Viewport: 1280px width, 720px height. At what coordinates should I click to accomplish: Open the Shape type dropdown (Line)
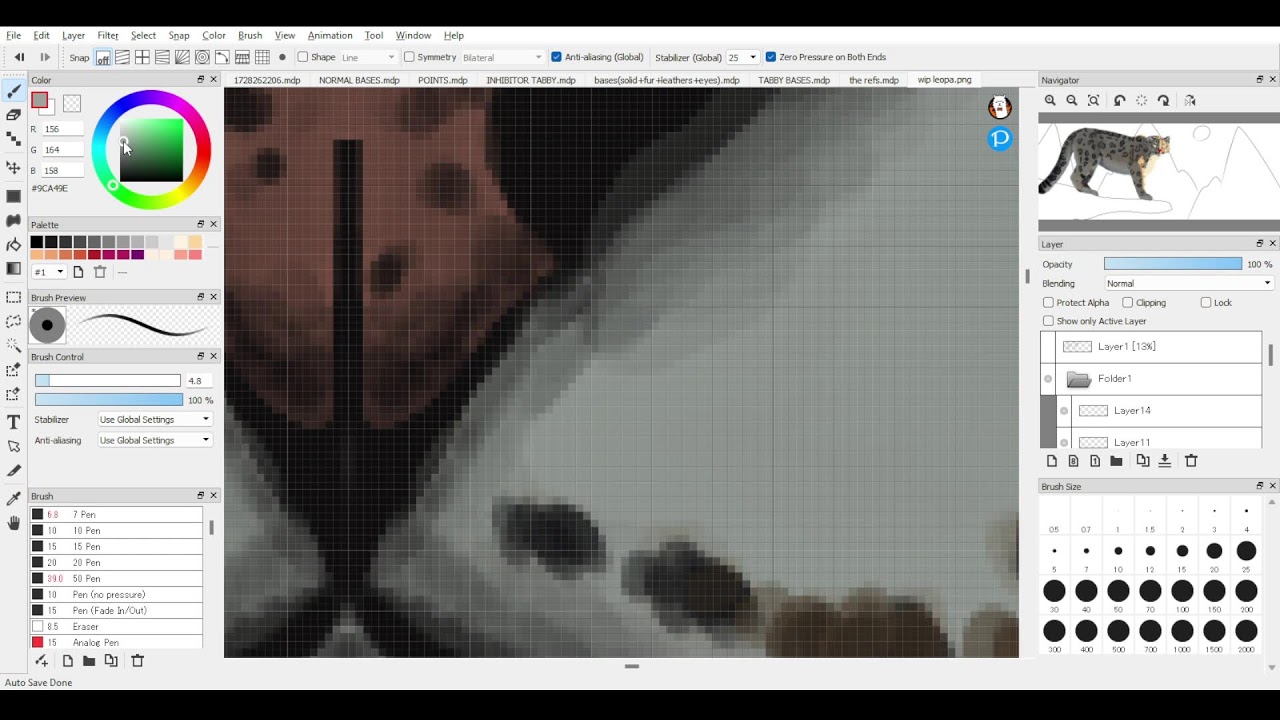(x=368, y=57)
